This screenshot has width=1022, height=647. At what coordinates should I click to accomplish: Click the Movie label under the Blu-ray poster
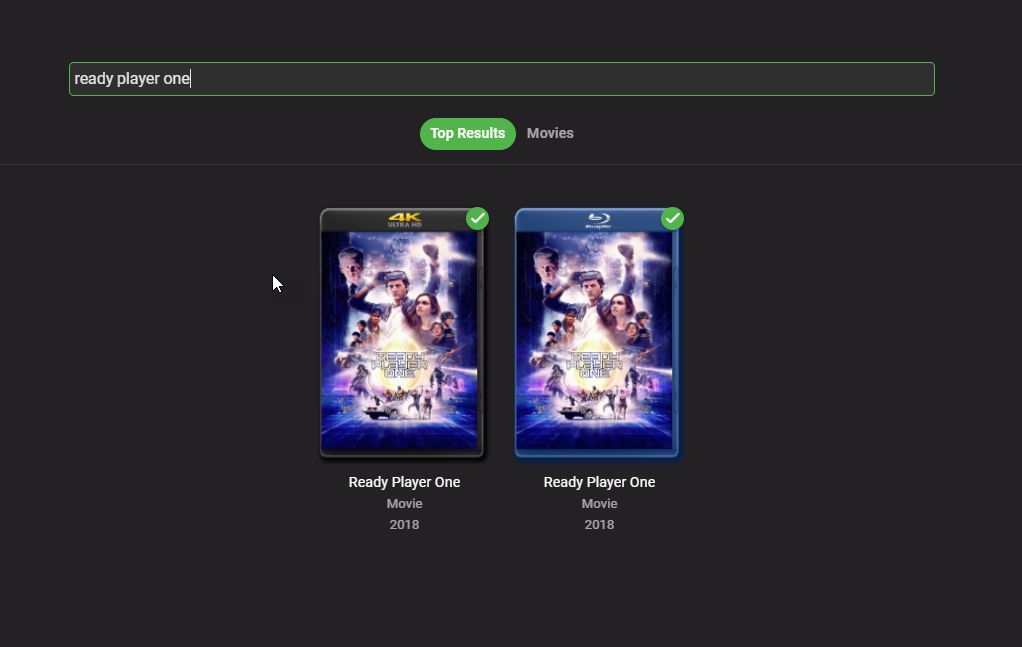599,504
